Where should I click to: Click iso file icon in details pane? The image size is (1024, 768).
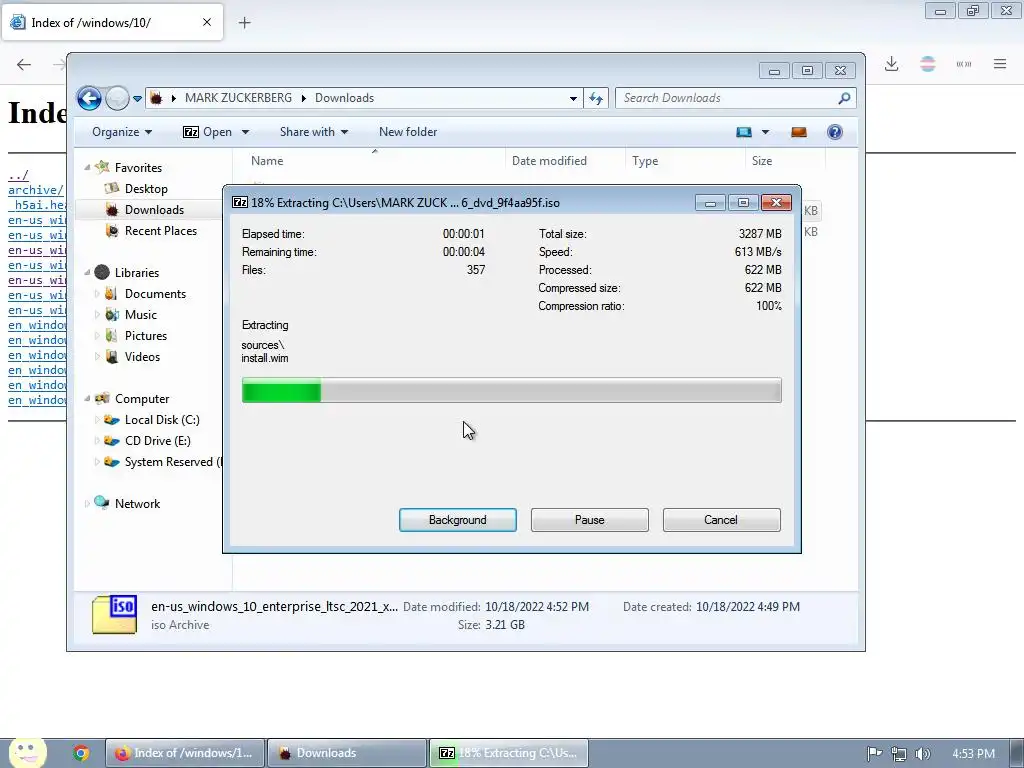pyautogui.click(x=114, y=615)
